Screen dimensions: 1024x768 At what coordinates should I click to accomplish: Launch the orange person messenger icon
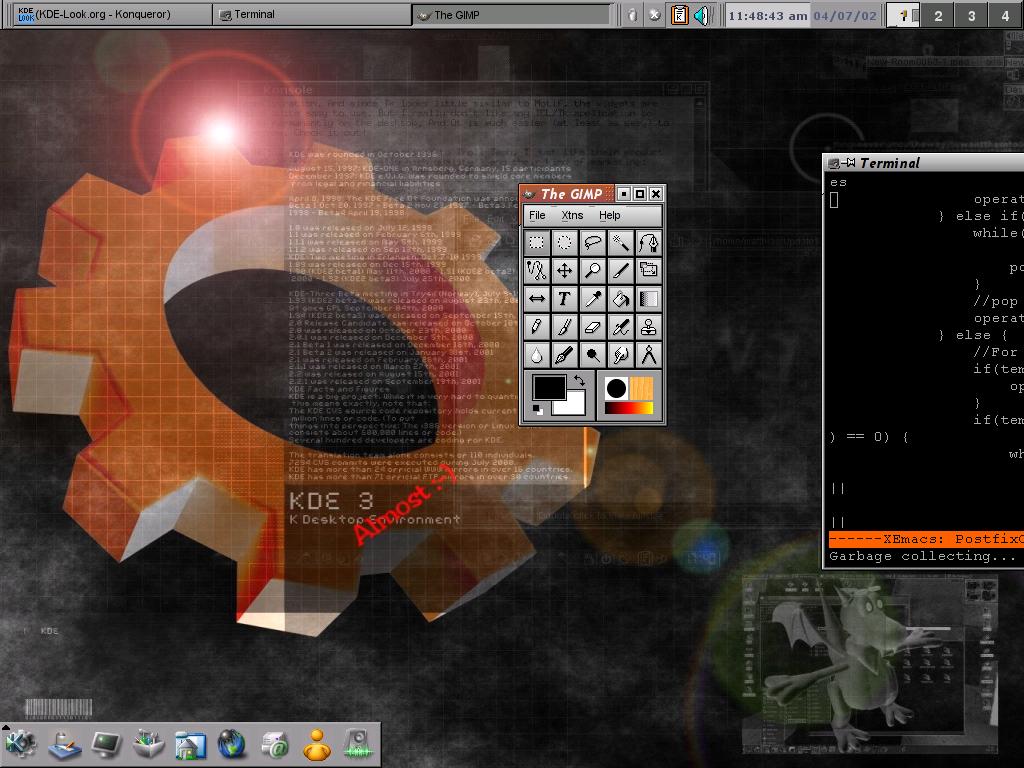[317, 744]
